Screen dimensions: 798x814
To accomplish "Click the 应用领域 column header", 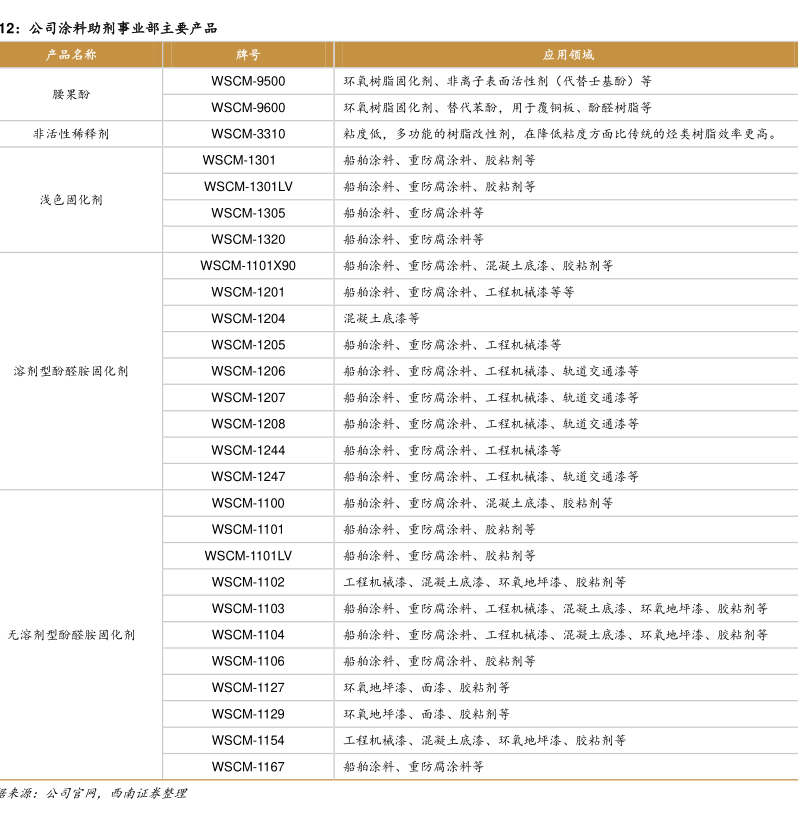I will click(568, 55).
